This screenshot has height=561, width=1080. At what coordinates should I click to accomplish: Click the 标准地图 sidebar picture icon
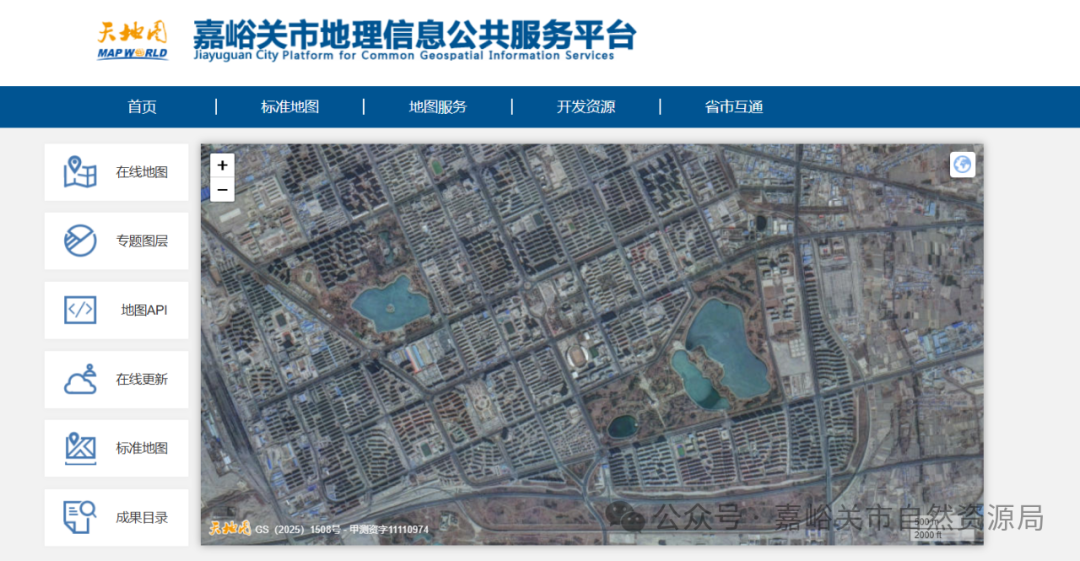(80, 449)
